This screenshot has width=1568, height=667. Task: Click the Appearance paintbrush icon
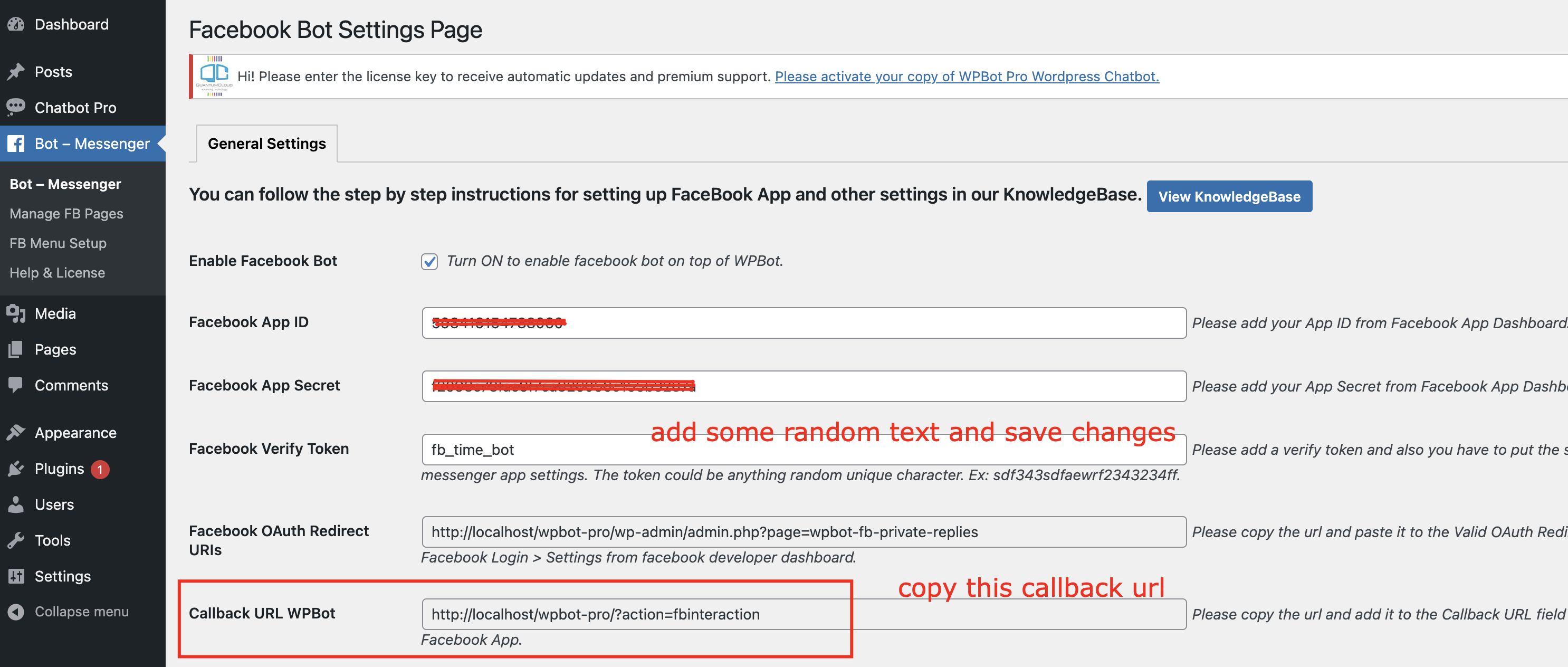coord(16,433)
